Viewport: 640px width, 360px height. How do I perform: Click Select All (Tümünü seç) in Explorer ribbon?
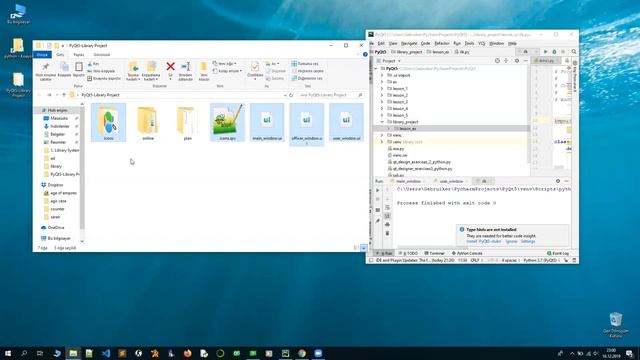tap(305, 64)
